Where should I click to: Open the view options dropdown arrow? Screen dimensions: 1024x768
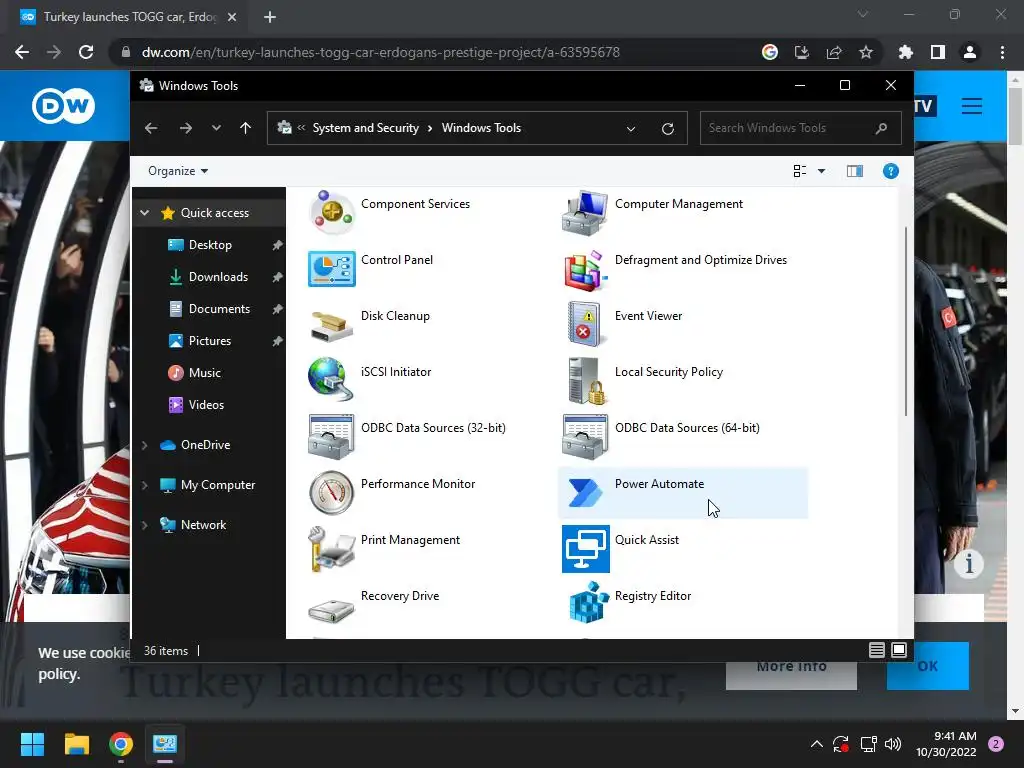tap(822, 171)
